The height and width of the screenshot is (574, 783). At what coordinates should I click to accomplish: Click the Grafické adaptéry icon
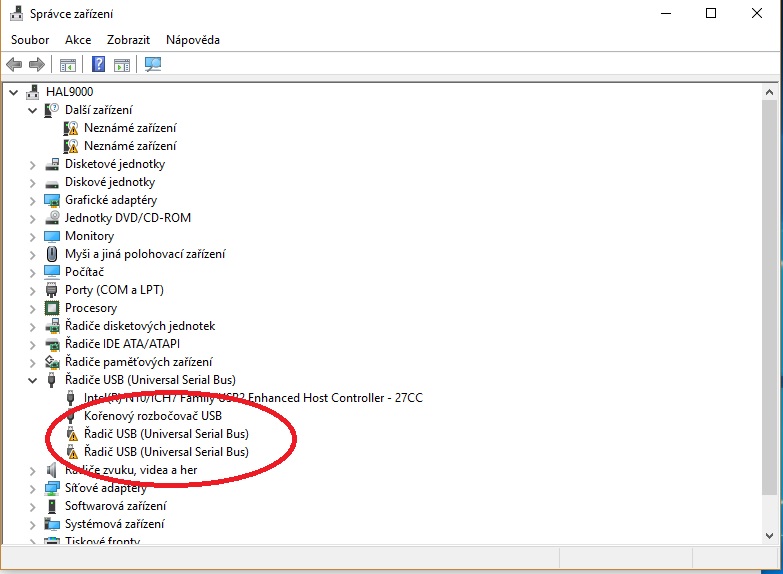click(53, 200)
